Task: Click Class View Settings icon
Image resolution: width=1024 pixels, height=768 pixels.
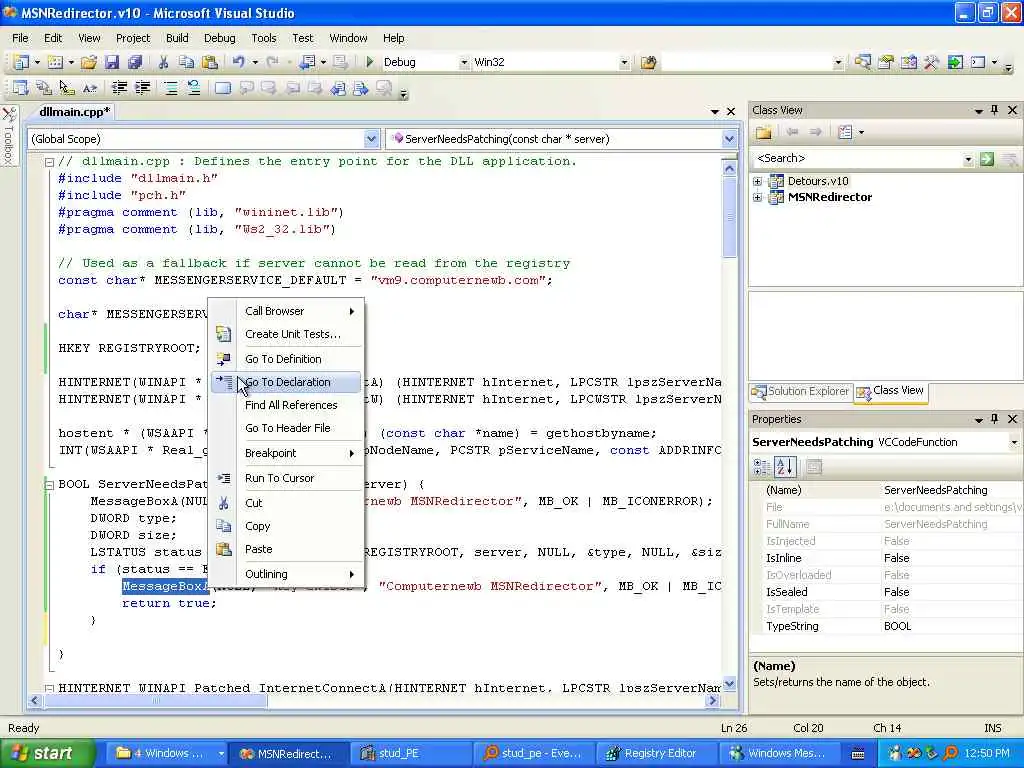Action: point(845,133)
